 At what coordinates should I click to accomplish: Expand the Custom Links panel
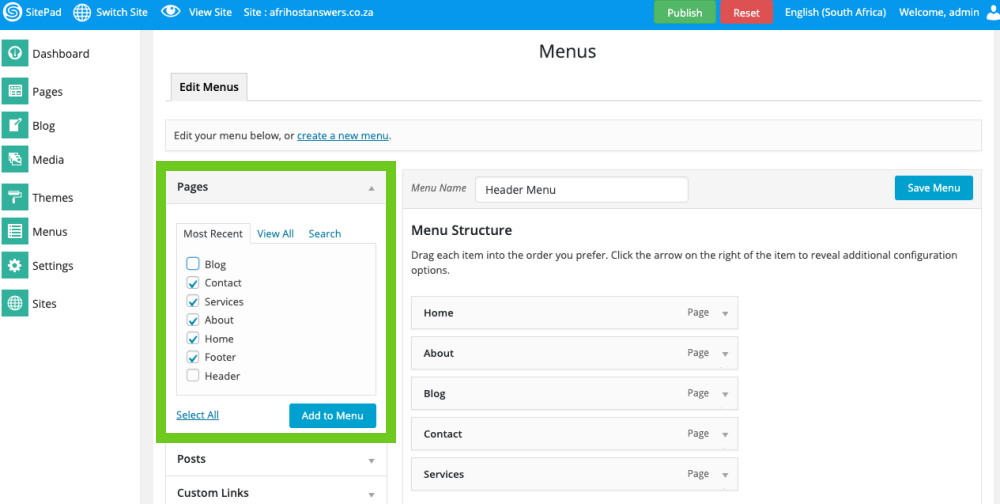pos(371,494)
